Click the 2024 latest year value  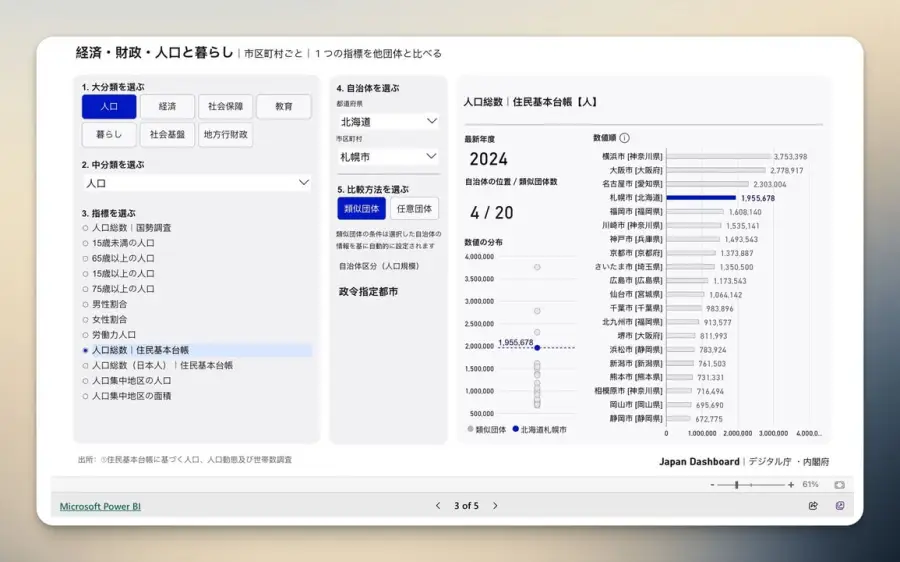point(488,159)
